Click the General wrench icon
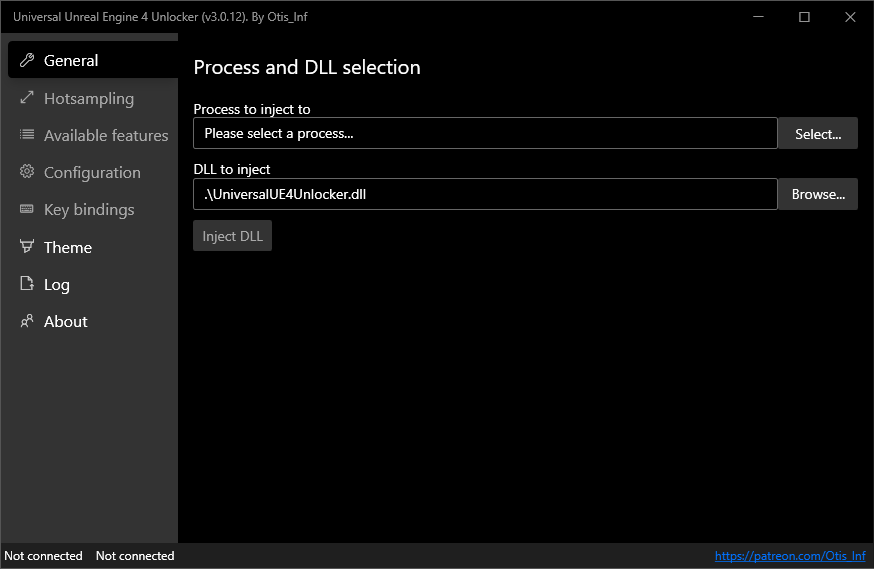874x569 pixels. click(x=27, y=61)
